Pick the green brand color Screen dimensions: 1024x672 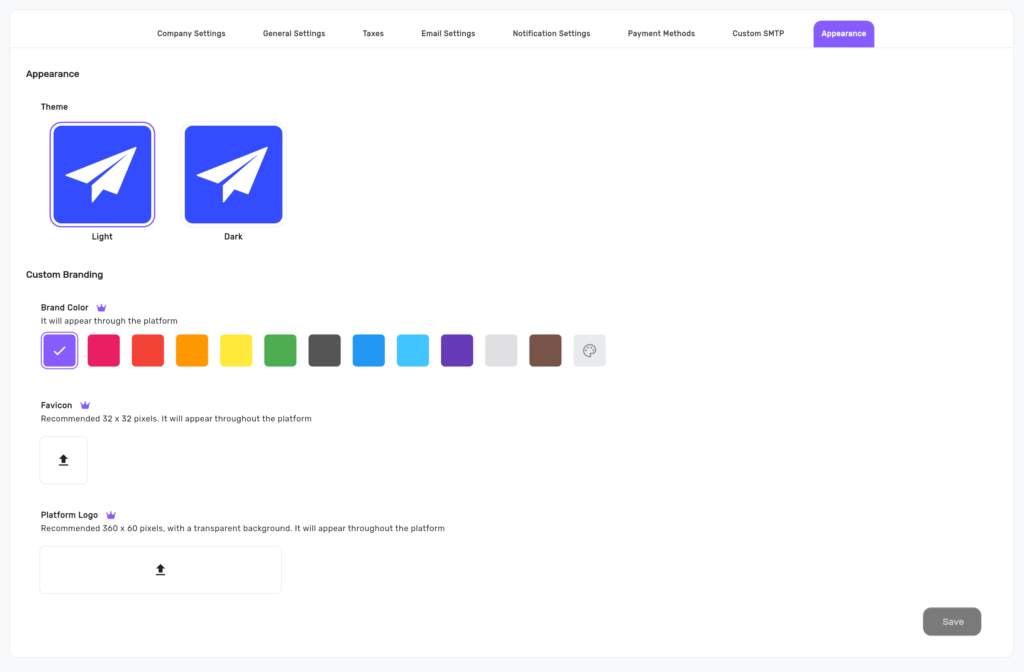pyautogui.click(x=280, y=351)
